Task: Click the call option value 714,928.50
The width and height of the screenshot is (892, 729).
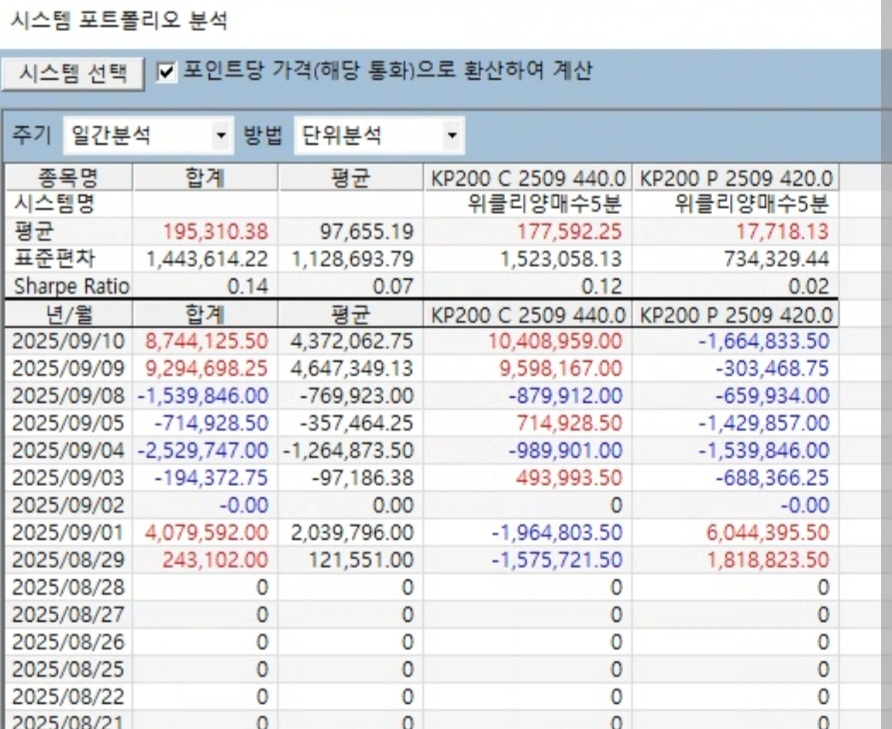Action: 569,423
